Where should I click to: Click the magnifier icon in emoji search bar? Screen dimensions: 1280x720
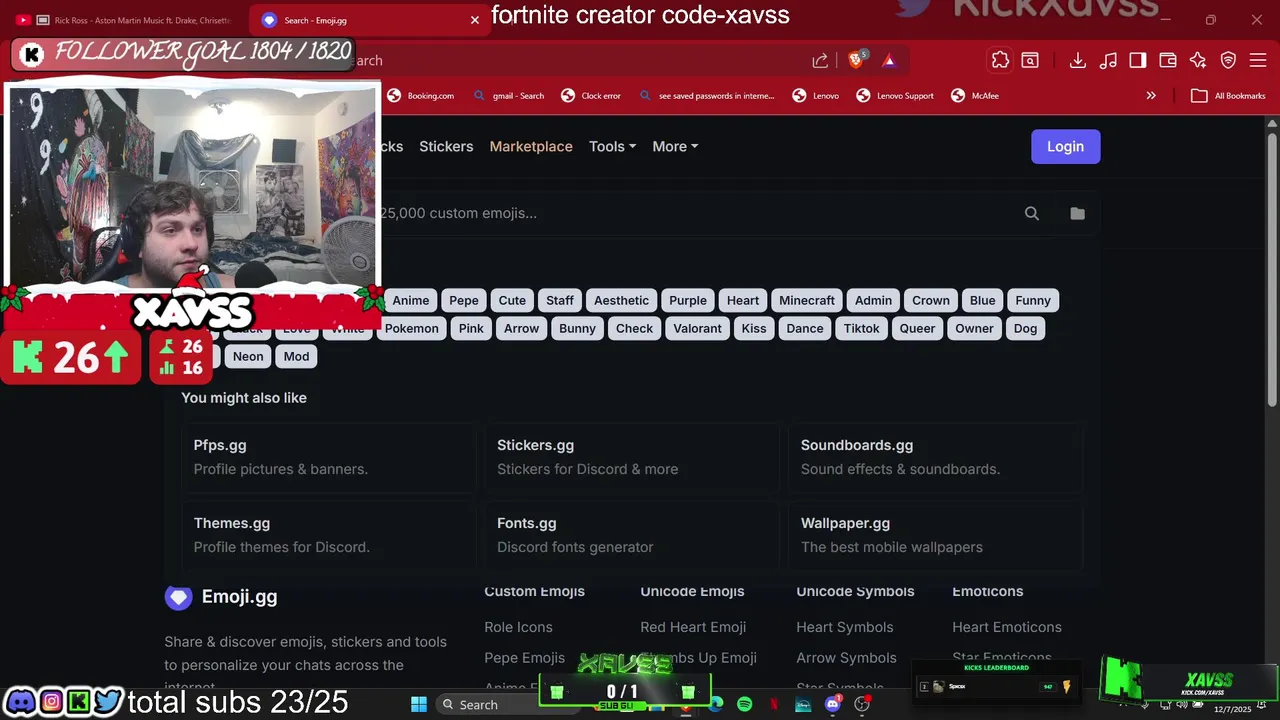coord(1032,213)
